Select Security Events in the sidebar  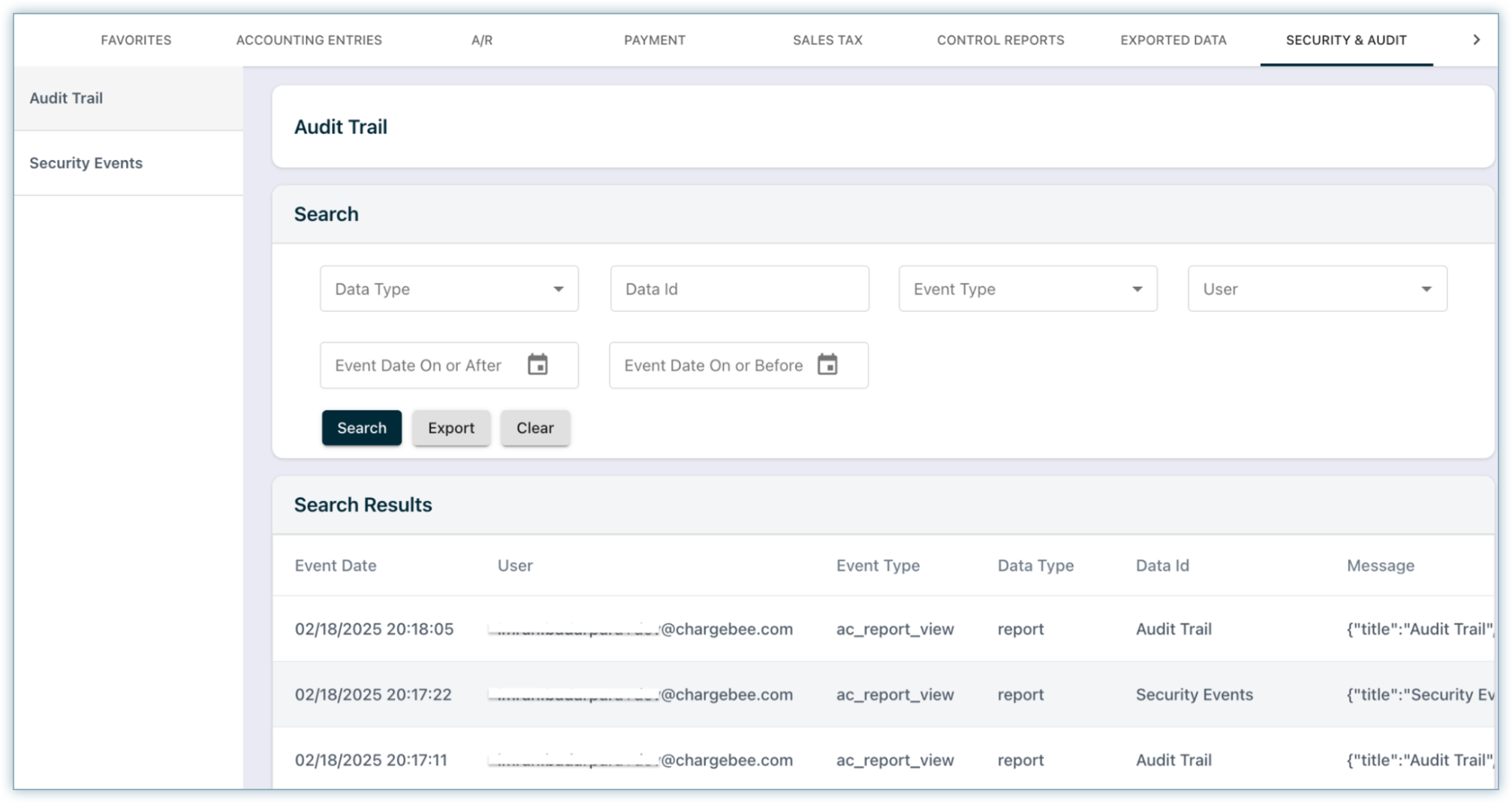pyautogui.click(x=86, y=163)
